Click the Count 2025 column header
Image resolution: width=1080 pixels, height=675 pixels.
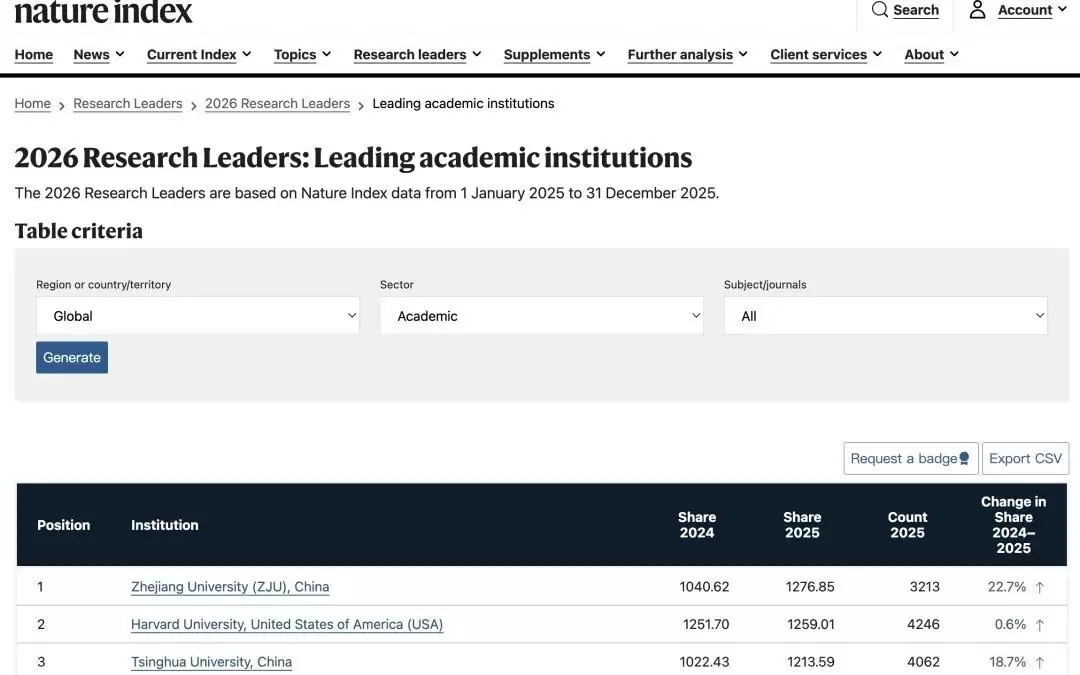[907, 525]
